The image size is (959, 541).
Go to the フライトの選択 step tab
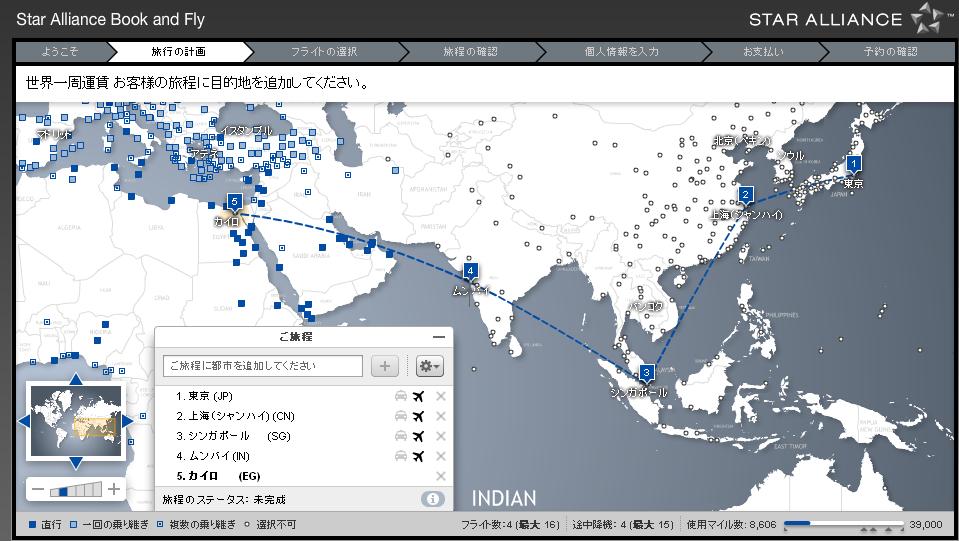click(324, 52)
